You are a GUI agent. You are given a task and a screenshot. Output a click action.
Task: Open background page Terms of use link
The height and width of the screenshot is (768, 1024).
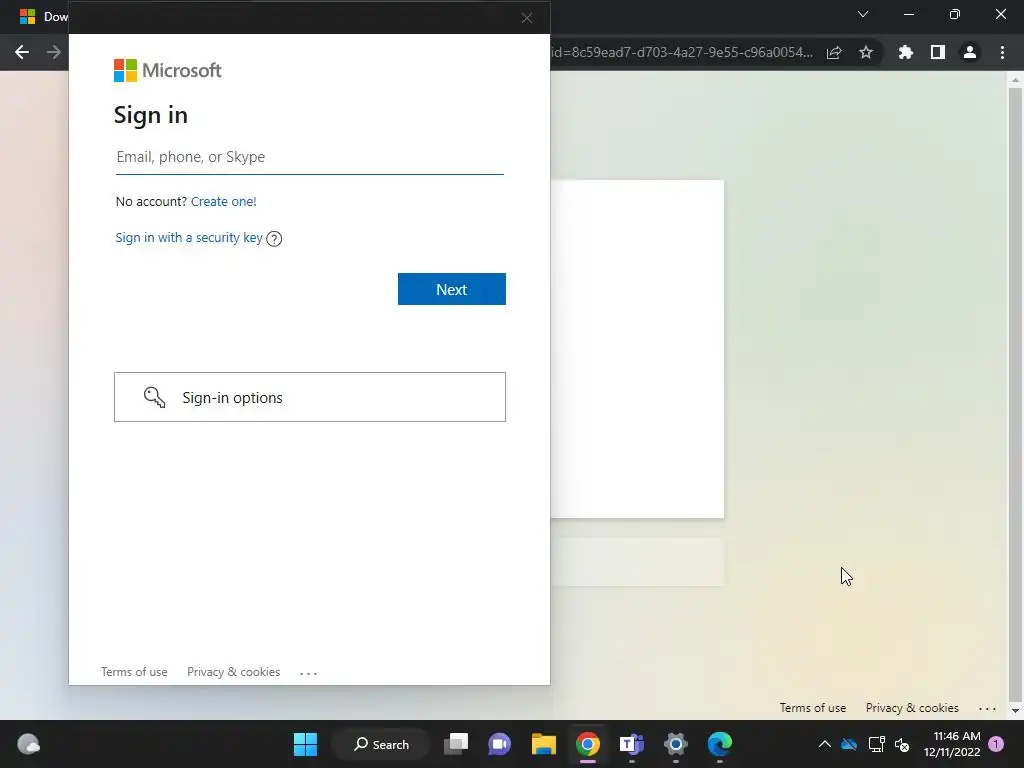tap(812, 708)
